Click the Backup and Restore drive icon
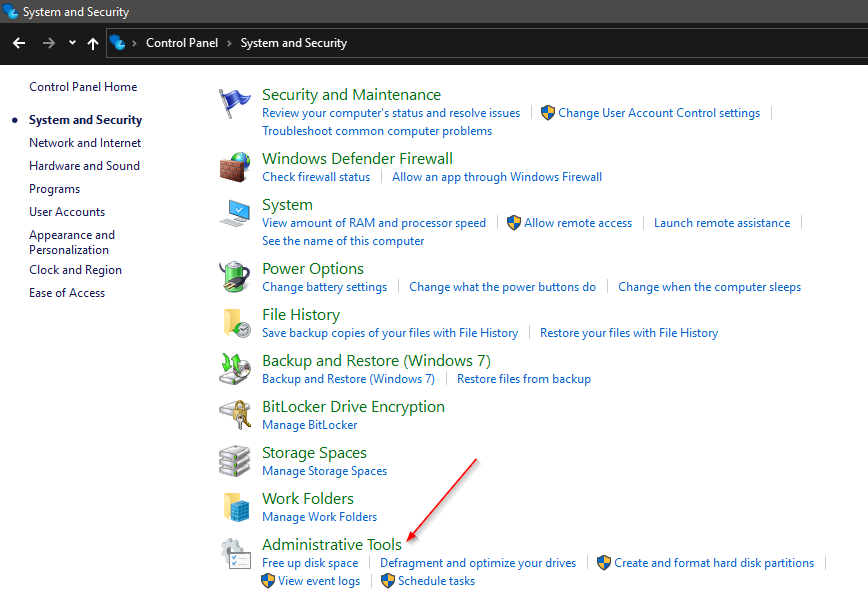 235,369
